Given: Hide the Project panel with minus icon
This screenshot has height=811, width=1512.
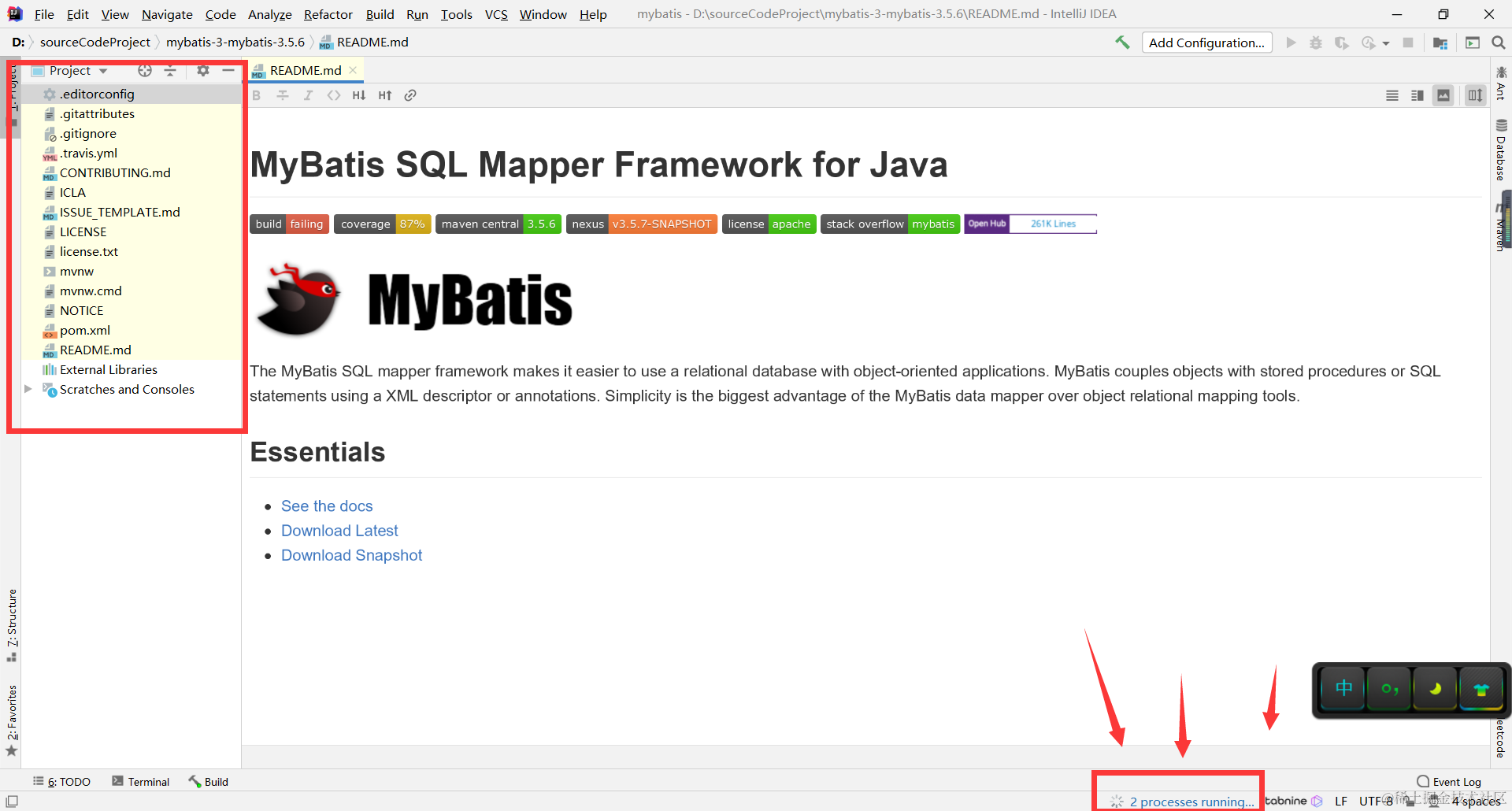Looking at the screenshot, I should point(228,71).
